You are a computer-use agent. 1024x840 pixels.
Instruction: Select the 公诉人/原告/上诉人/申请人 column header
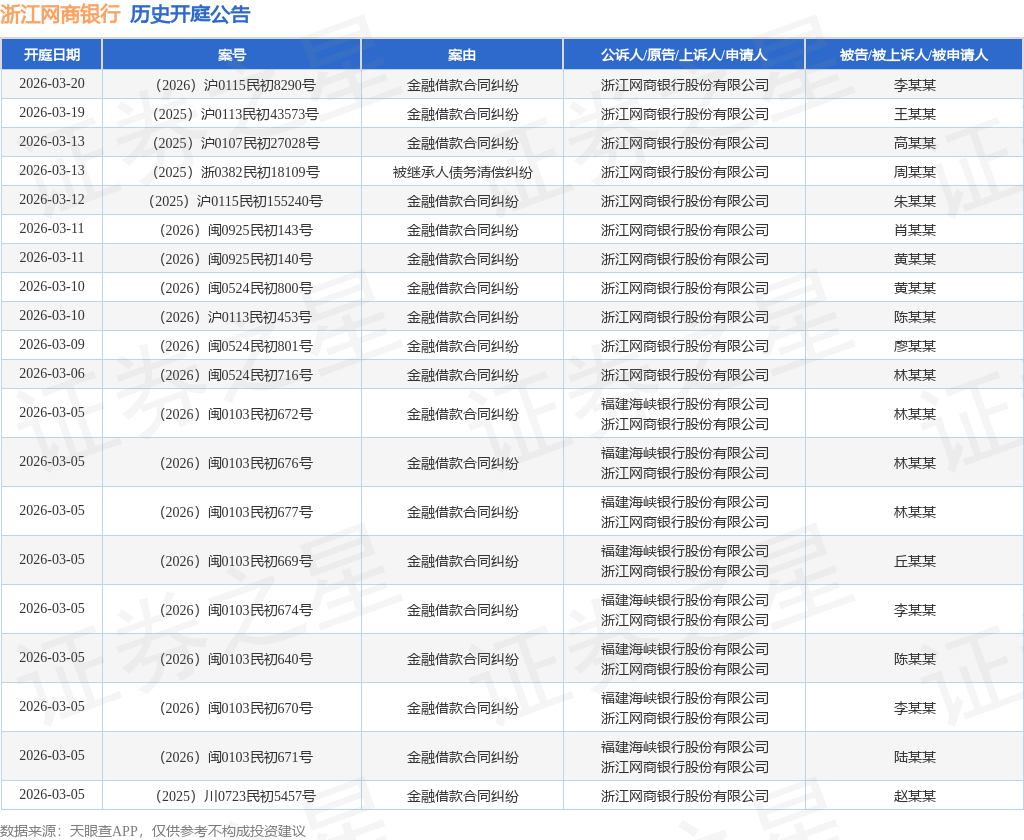coord(684,55)
